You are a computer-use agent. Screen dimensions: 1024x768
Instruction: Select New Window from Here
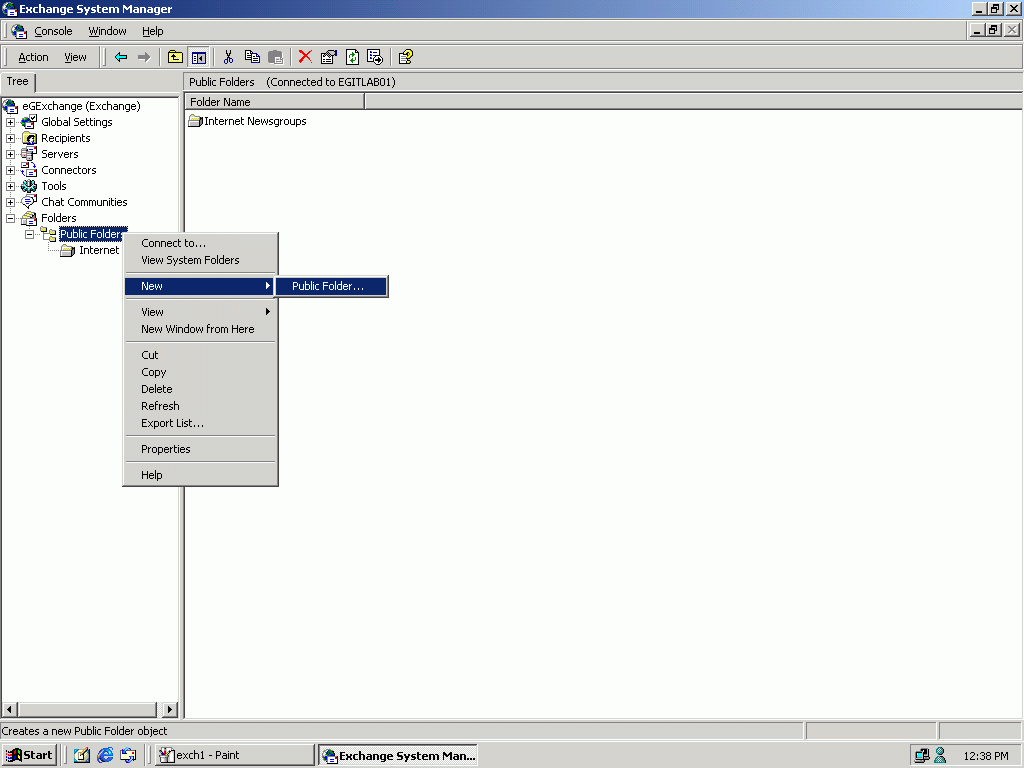(200, 329)
